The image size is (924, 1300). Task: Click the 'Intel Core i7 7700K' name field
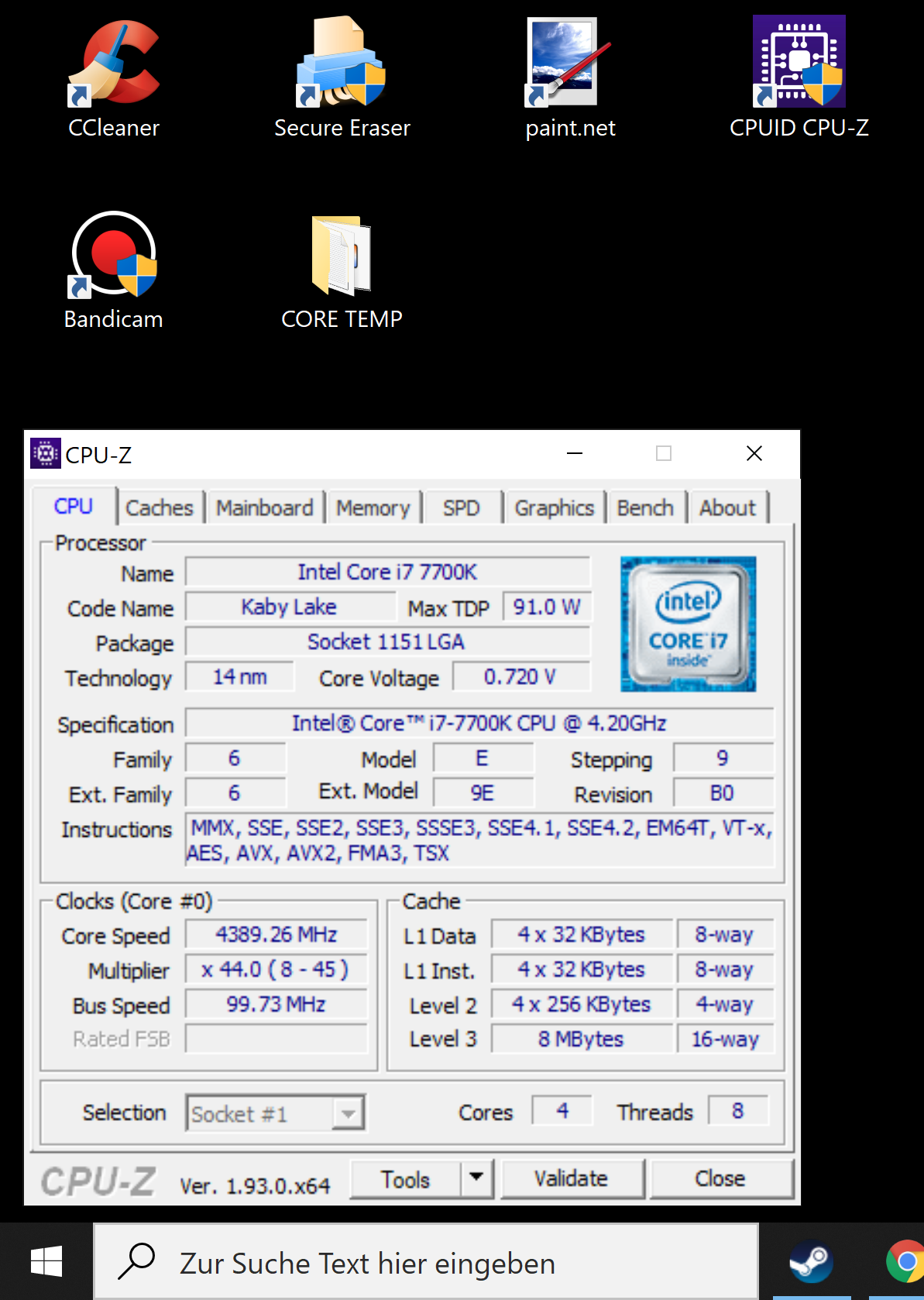click(x=387, y=572)
